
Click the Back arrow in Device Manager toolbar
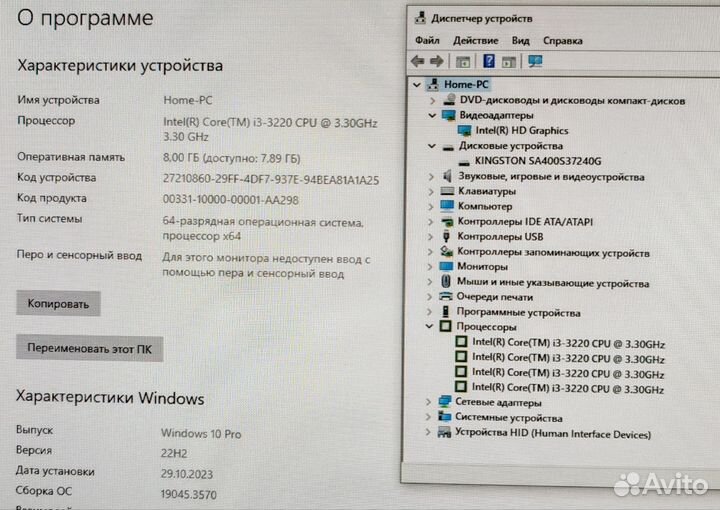point(417,61)
